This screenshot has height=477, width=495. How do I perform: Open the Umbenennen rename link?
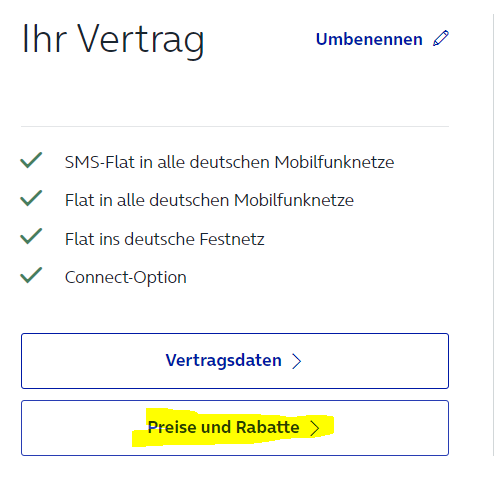(x=382, y=39)
